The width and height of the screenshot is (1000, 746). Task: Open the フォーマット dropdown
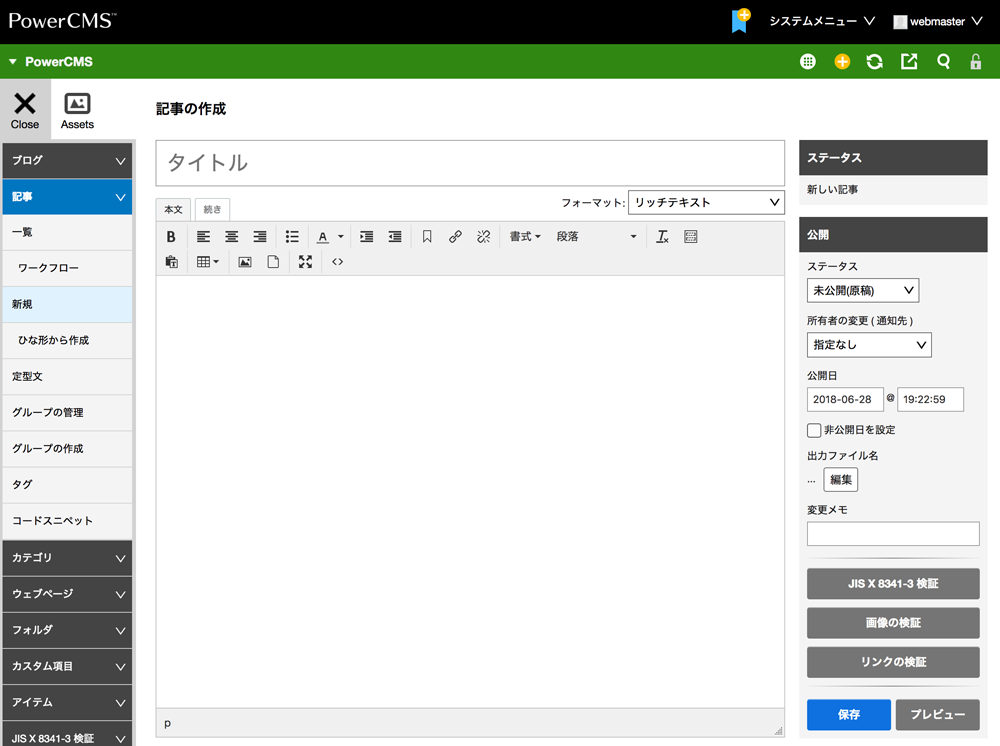pos(706,202)
